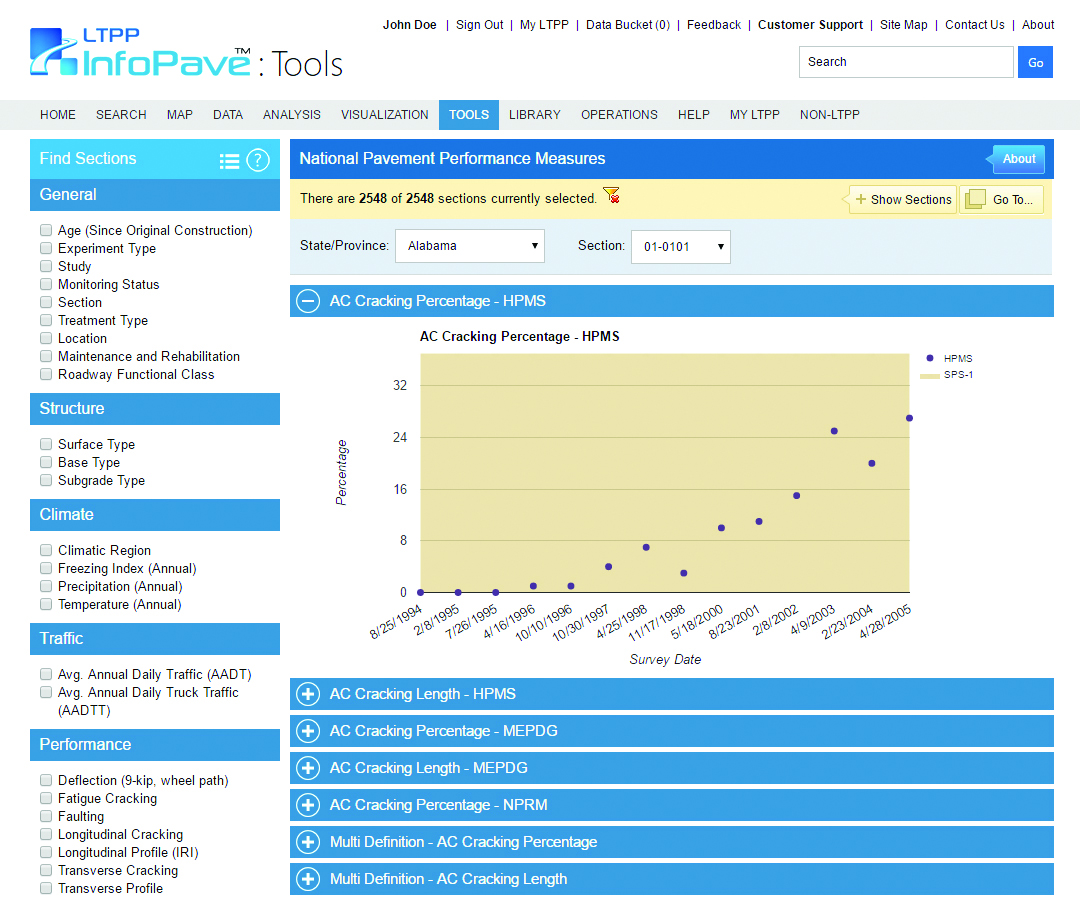This screenshot has width=1080, height=900.
Task: Open the Data Bucket (0) link
Action: point(628,25)
